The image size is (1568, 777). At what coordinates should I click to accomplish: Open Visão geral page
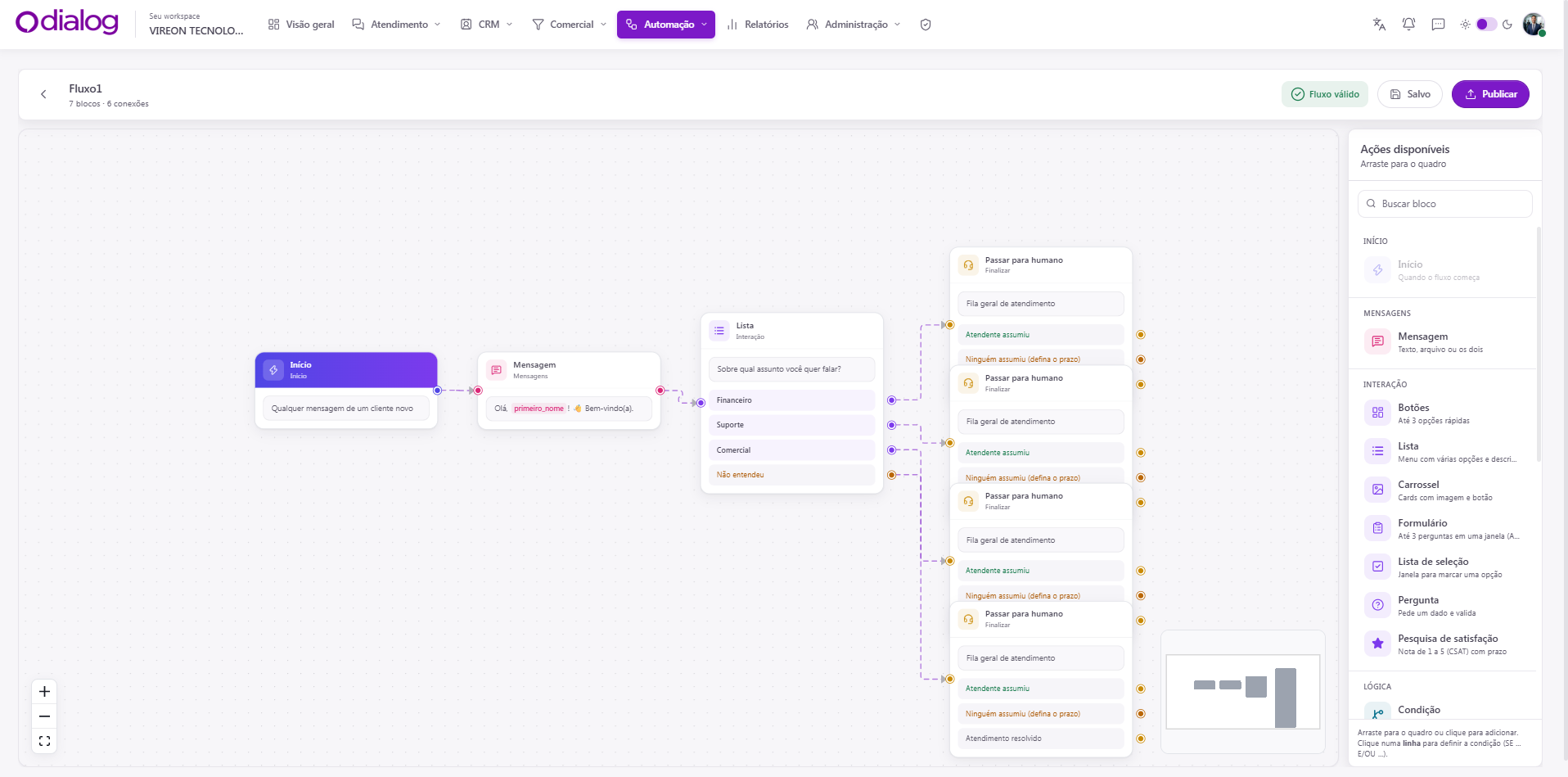tap(301, 25)
